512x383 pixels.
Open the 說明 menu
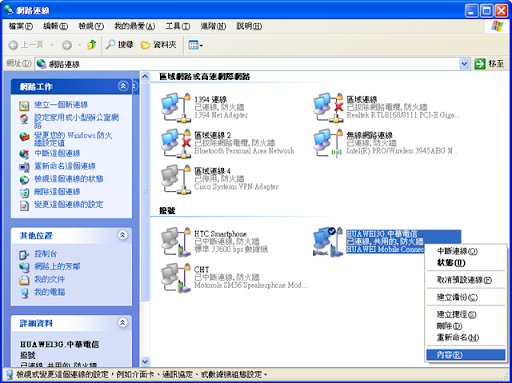[x=249, y=26]
